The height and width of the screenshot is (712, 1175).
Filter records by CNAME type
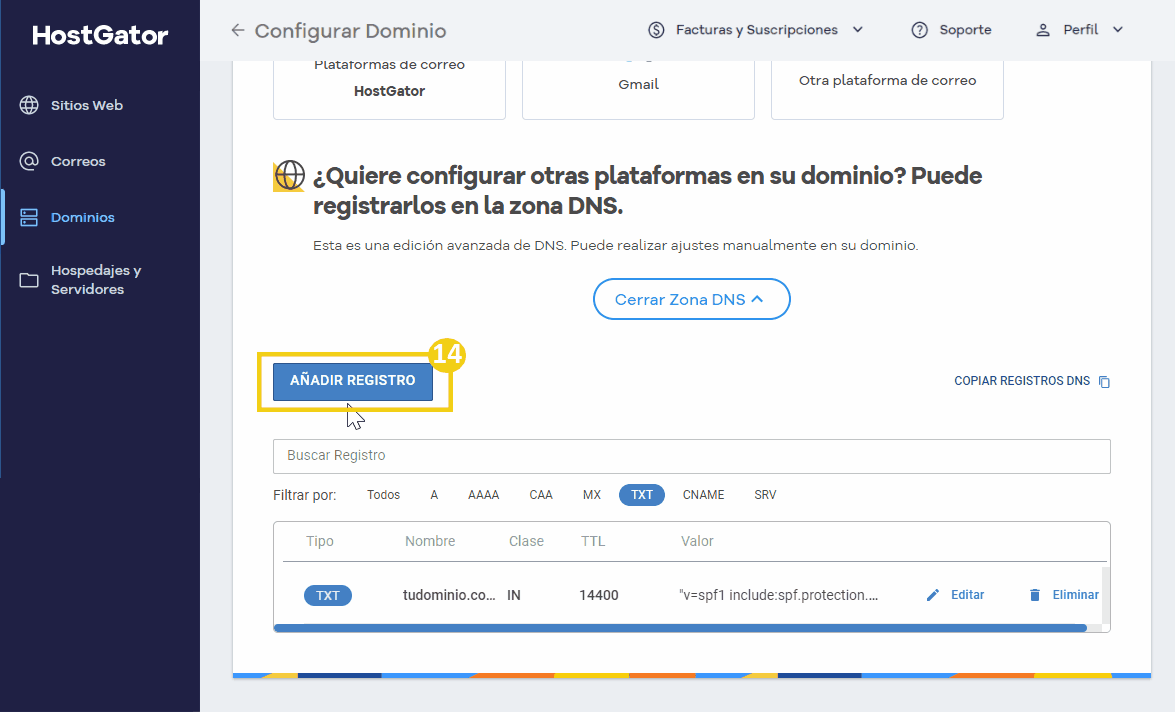pyautogui.click(x=703, y=495)
